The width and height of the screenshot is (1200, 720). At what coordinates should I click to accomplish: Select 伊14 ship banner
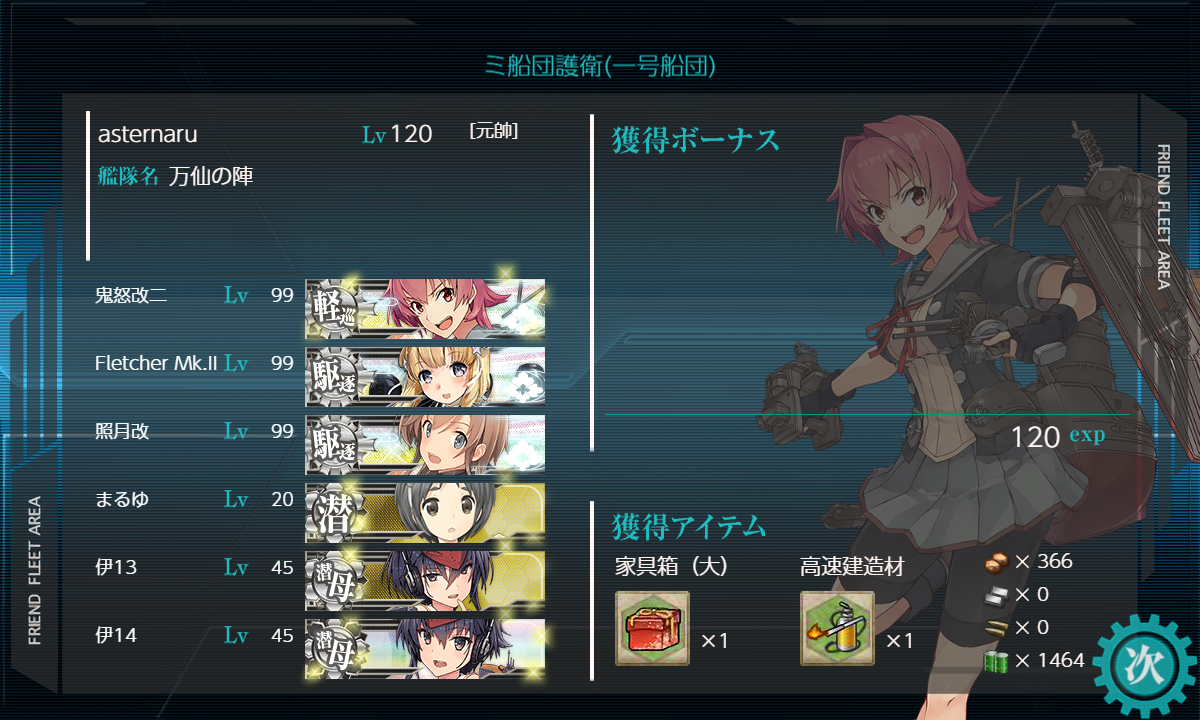tap(425, 648)
